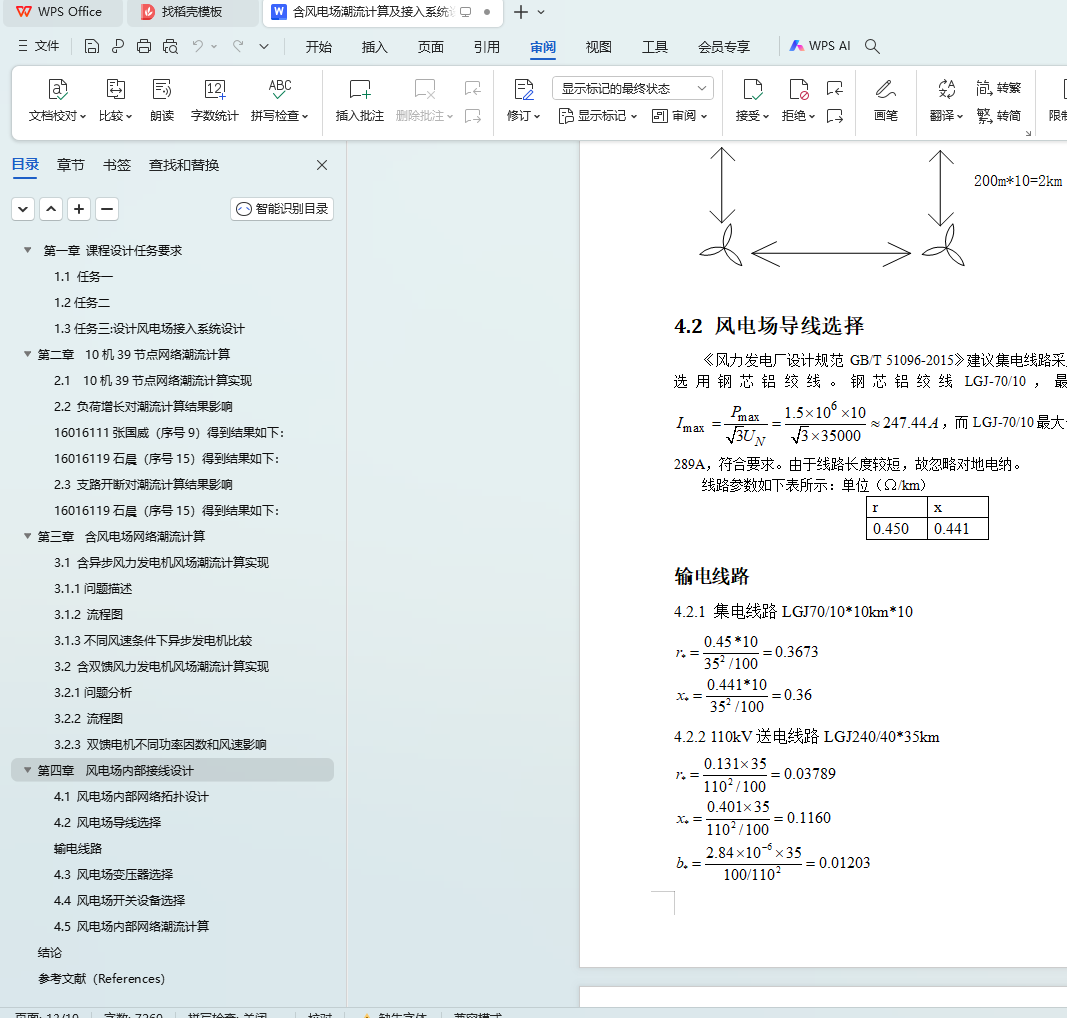The width and height of the screenshot is (1067, 1018).
Task: Click the expand-all down arrow outline button
Action: [x=23, y=209]
